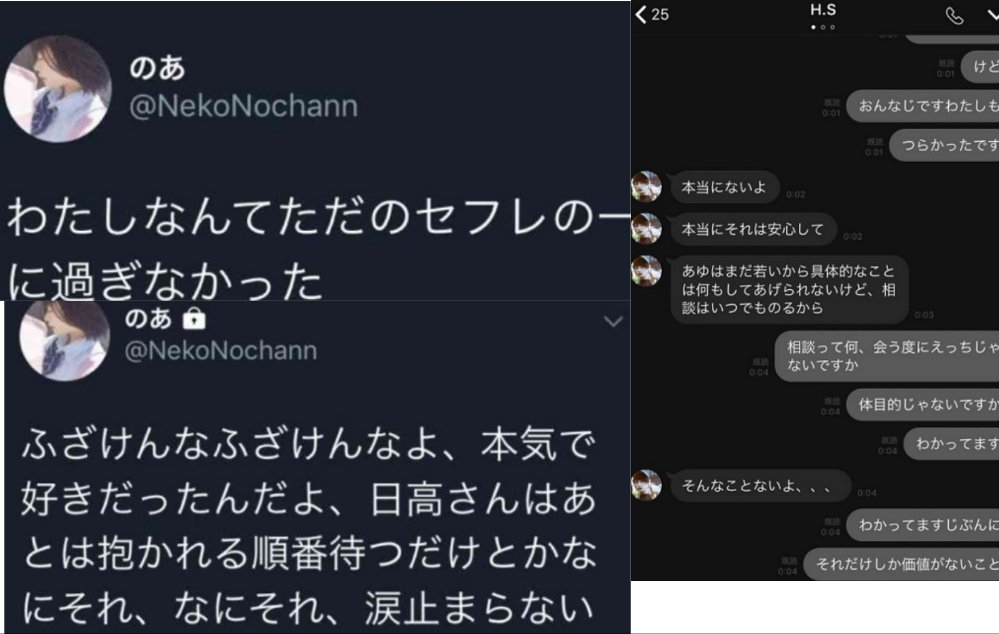Open the top tweet's round profile picture
Screen dimensions: 999x634
click(x=57, y=92)
